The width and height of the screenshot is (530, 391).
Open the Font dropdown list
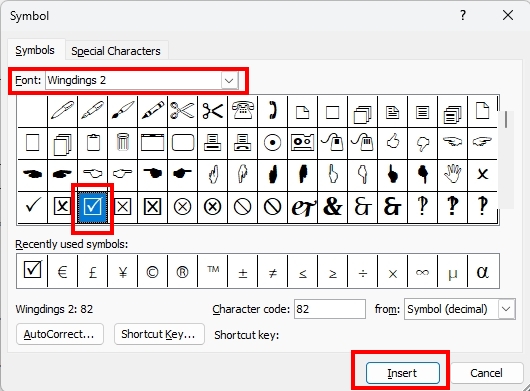(x=229, y=80)
